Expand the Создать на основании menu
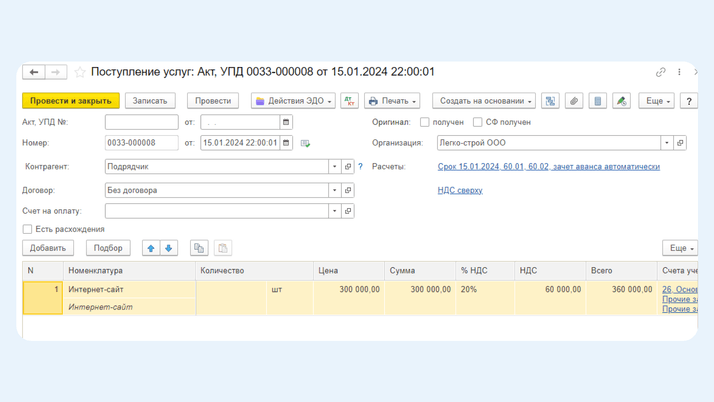The height and width of the screenshot is (402, 714). (484, 101)
